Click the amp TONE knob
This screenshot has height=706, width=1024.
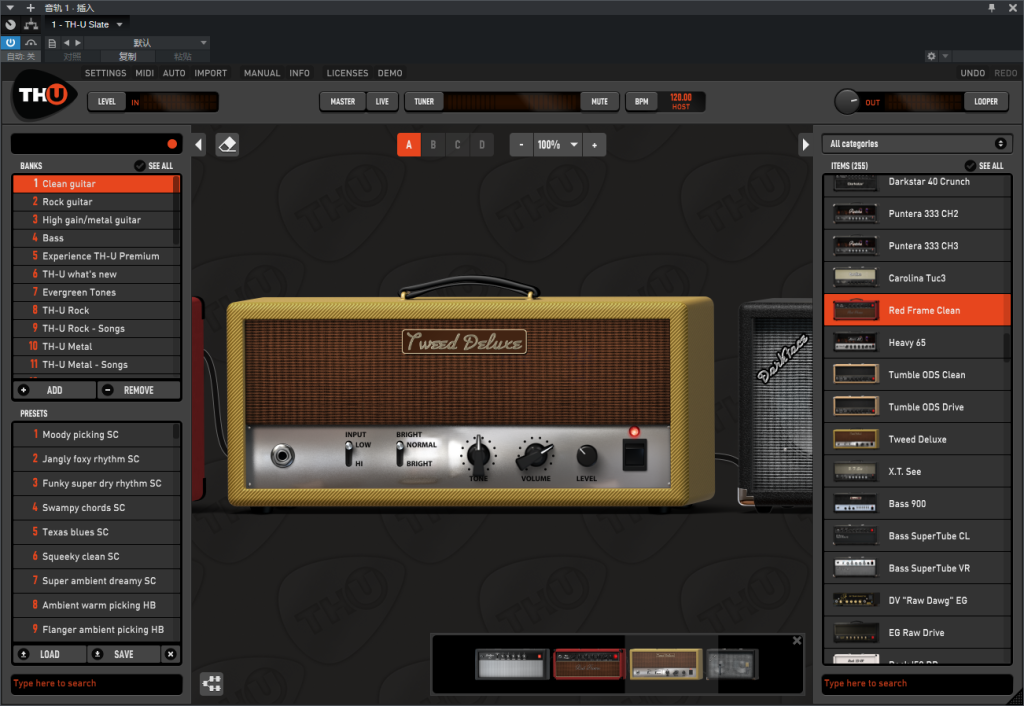tap(478, 453)
